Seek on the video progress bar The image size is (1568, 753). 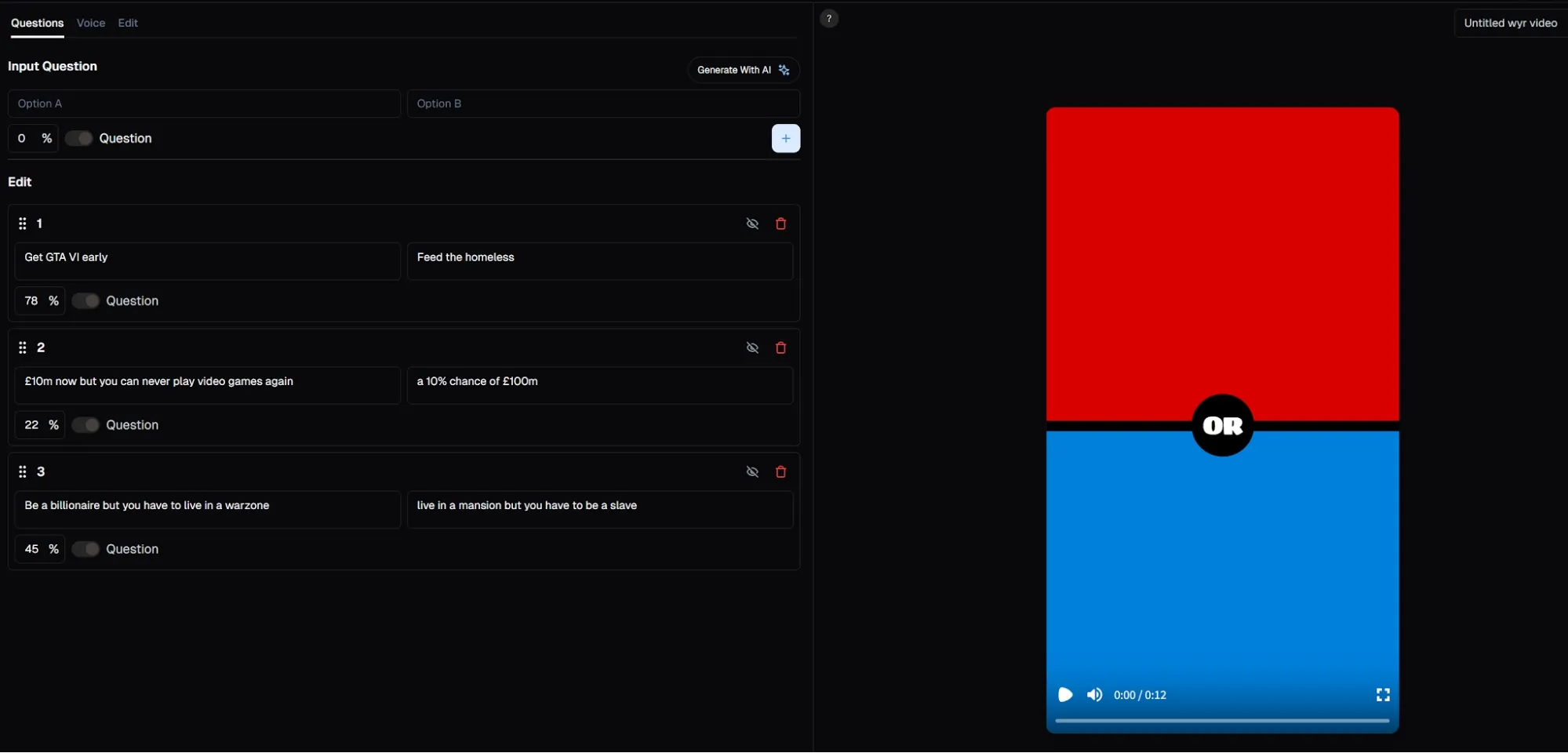pos(1222,720)
